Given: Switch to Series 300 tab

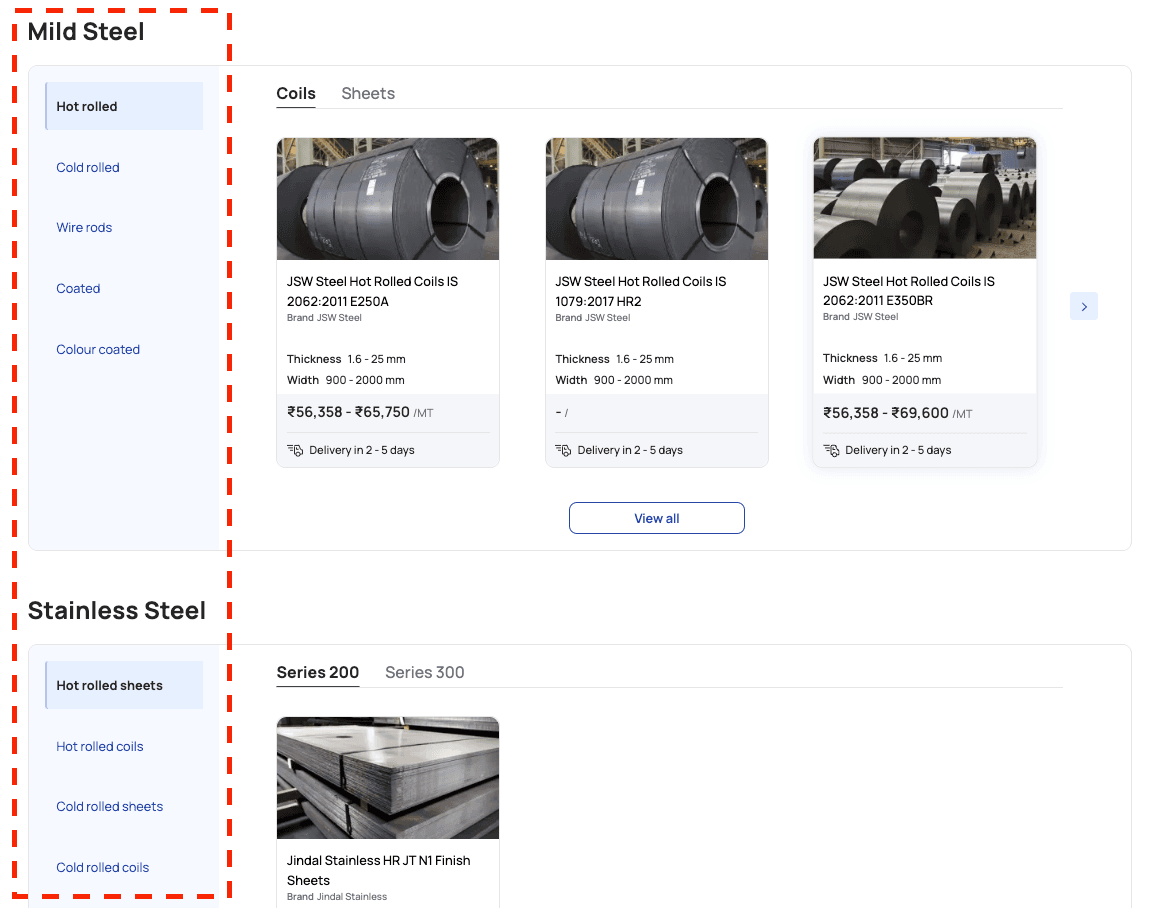Looking at the screenshot, I should [424, 673].
